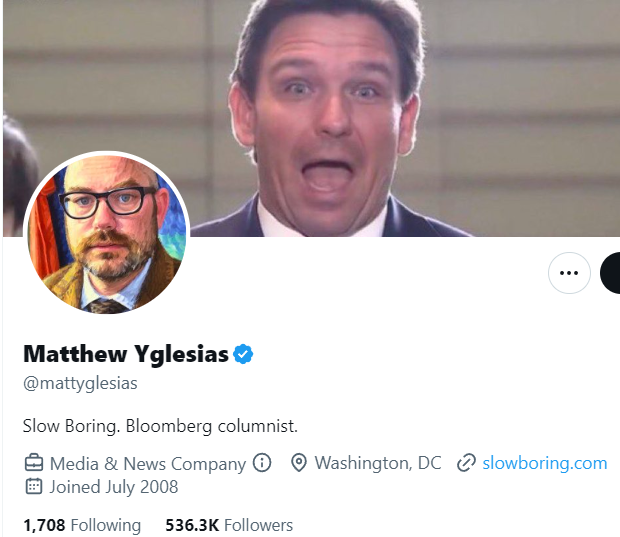The image size is (620, 537).
Task: Click the @mattyglesias handle text
Action: tap(80, 383)
